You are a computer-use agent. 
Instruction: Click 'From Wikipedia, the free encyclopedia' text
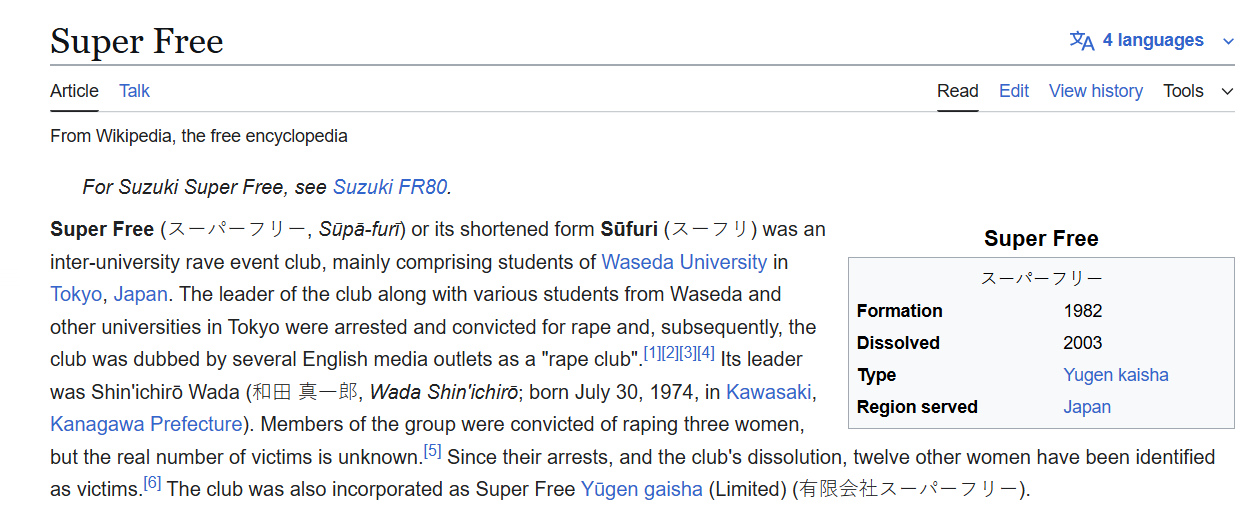[x=199, y=136]
